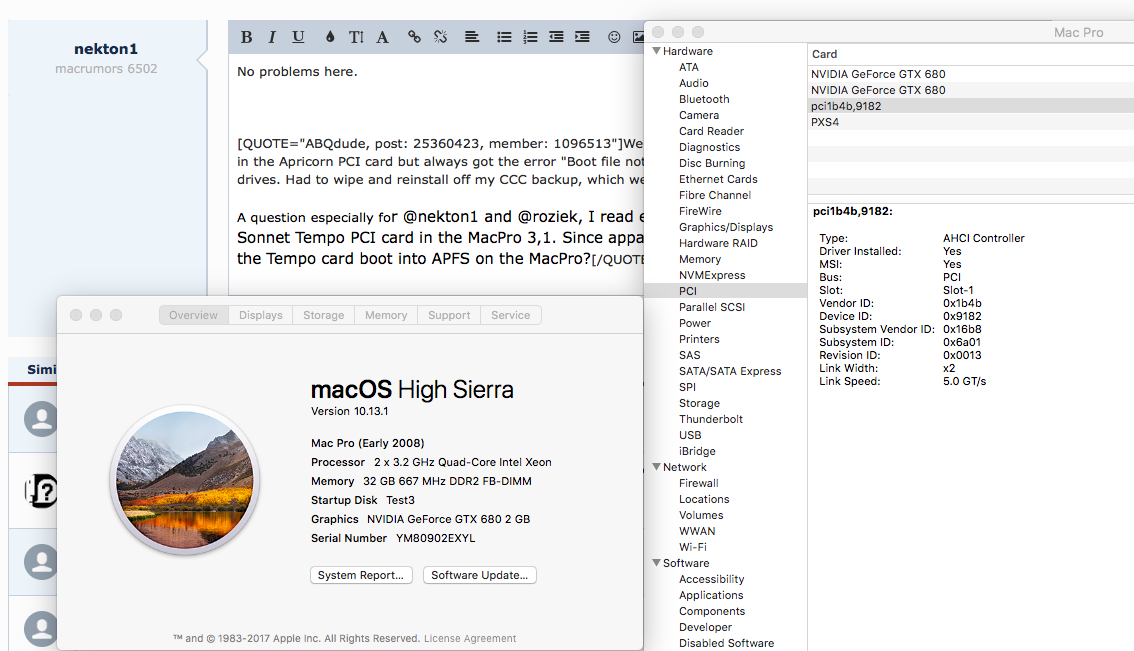Select Bluetooth in System Report sidebar
This screenshot has height=651, width=1134.
point(704,99)
